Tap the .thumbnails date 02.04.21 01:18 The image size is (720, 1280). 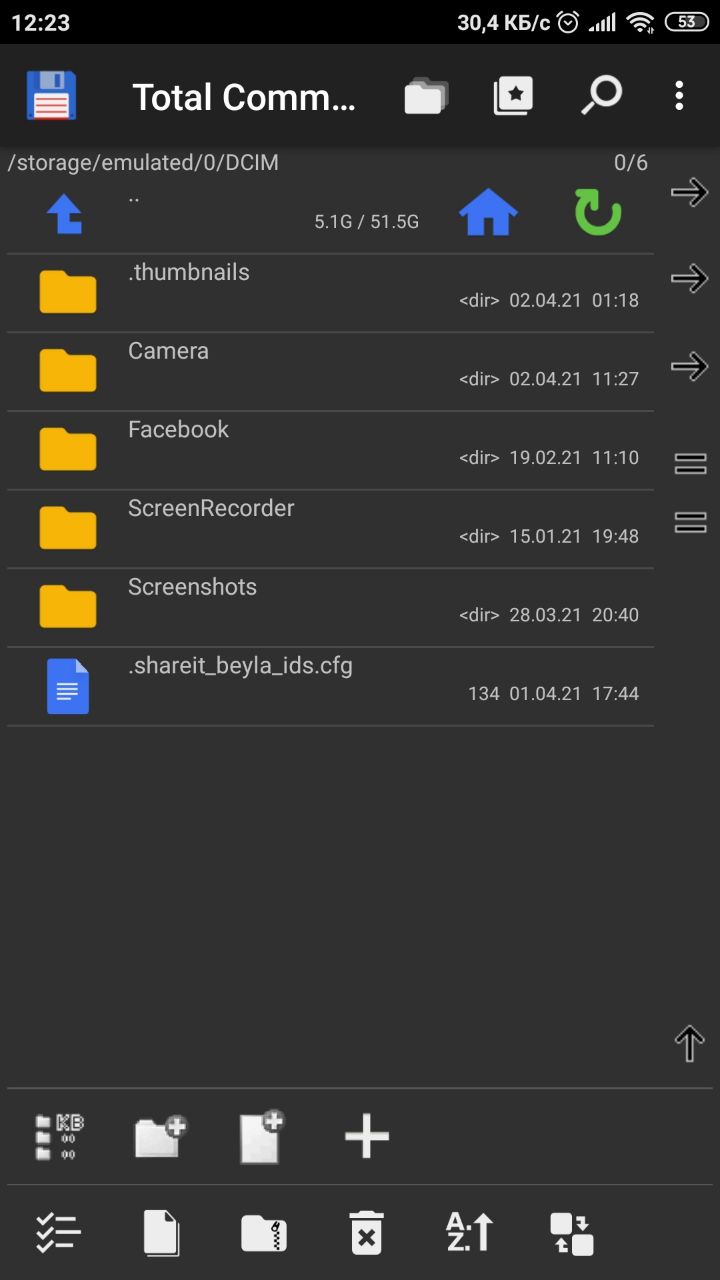[574, 300]
